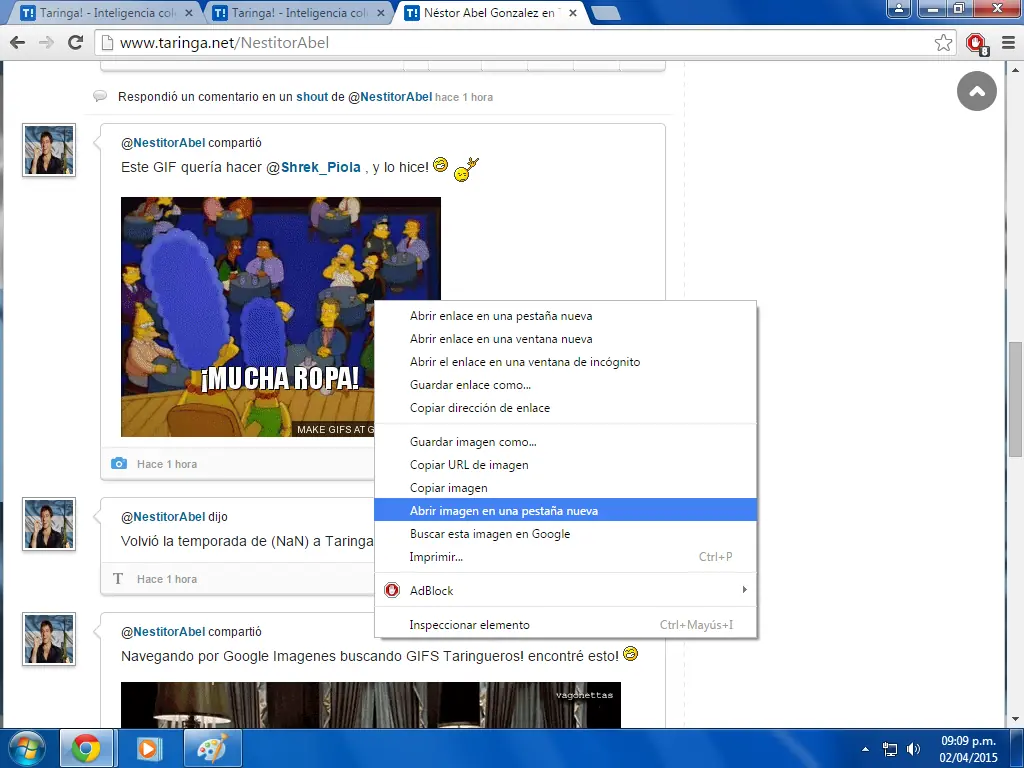Click avatar beside the Simpsons GIF post

point(49,150)
